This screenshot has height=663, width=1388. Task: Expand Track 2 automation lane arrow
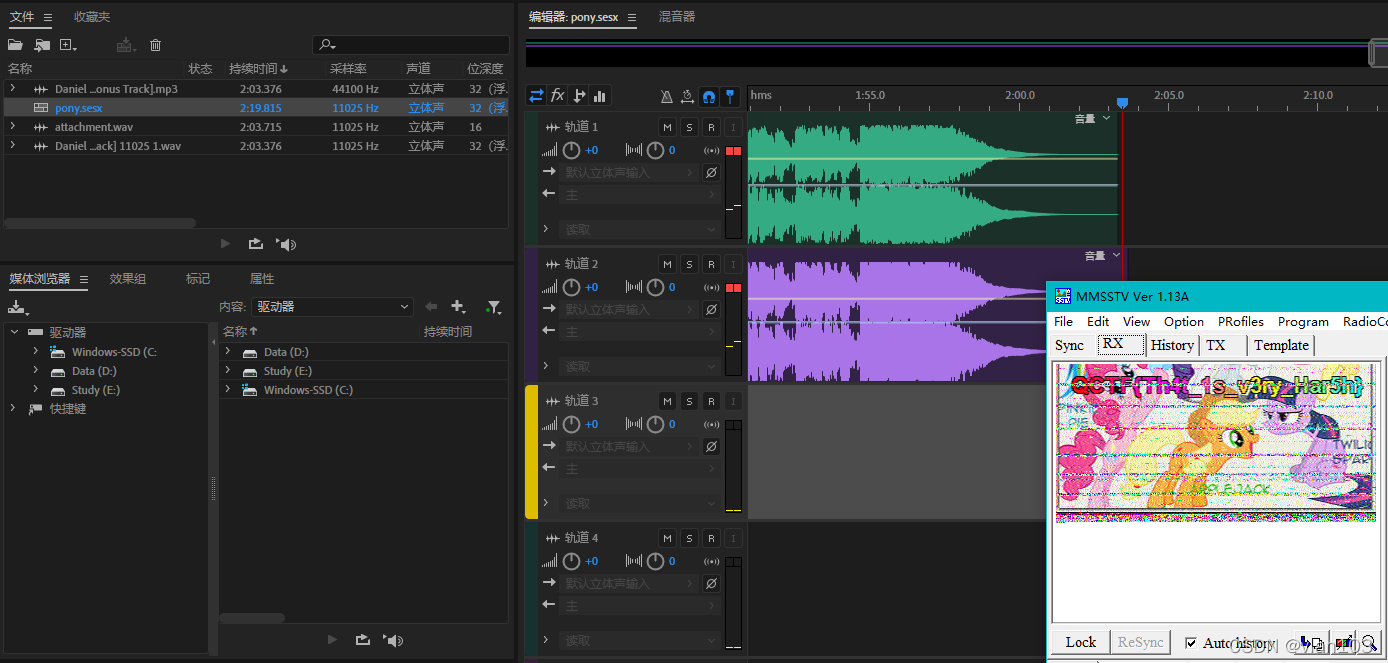point(545,366)
